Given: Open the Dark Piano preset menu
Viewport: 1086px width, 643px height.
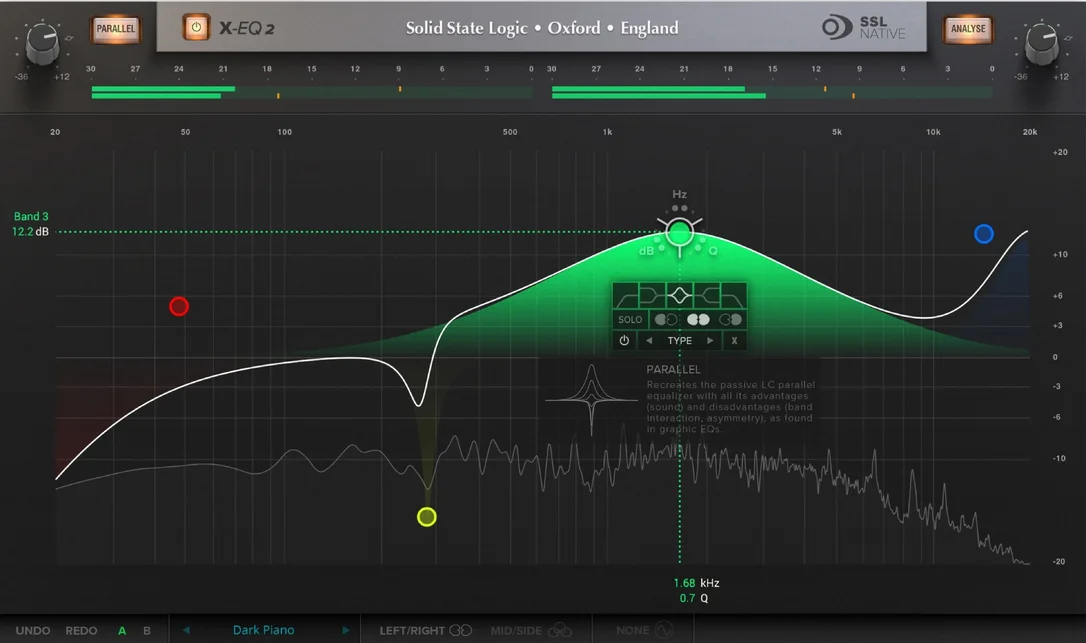Looking at the screenshot, I should point(263,630).
